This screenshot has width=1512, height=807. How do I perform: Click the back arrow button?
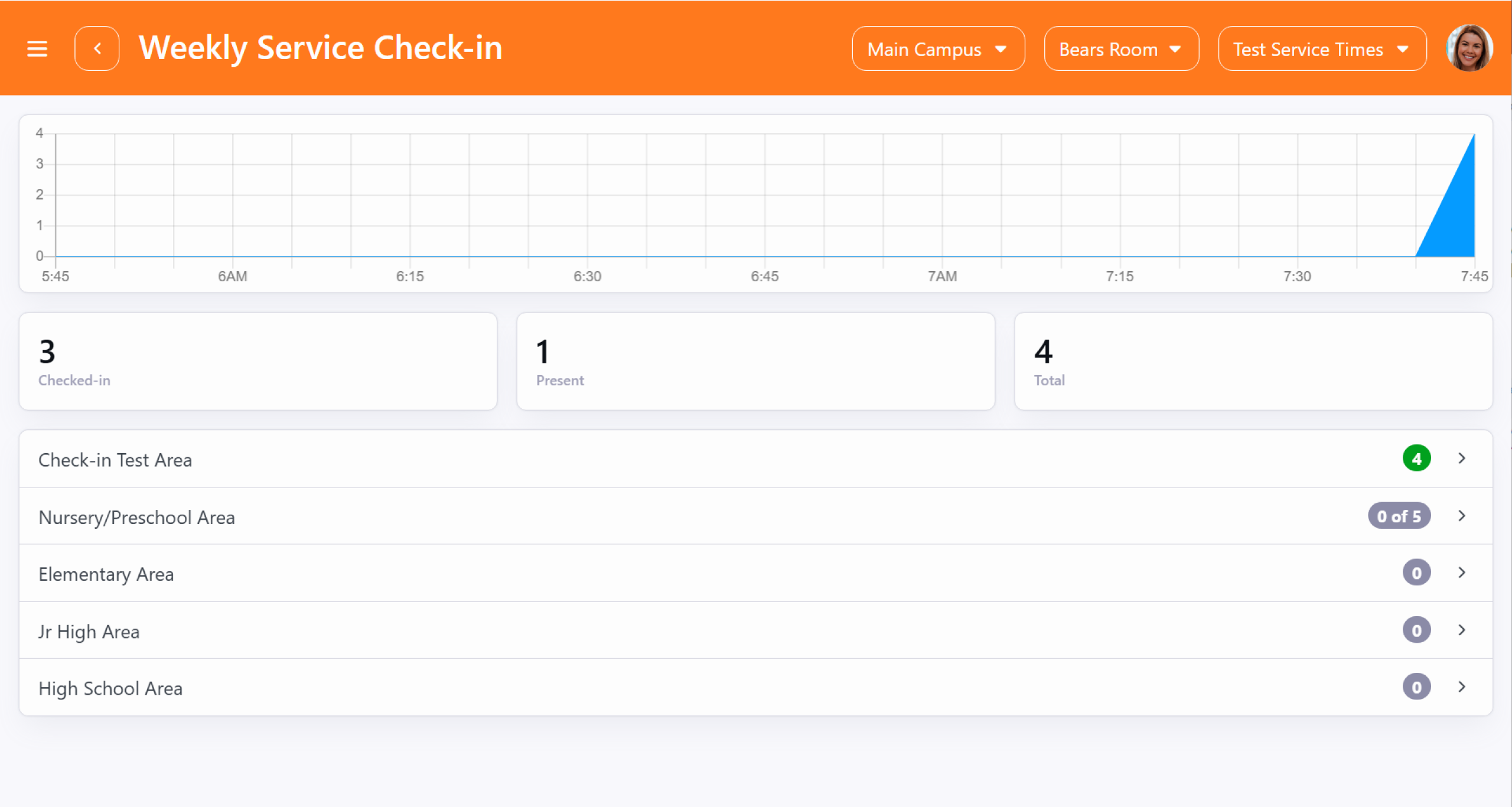pos(97,48)
